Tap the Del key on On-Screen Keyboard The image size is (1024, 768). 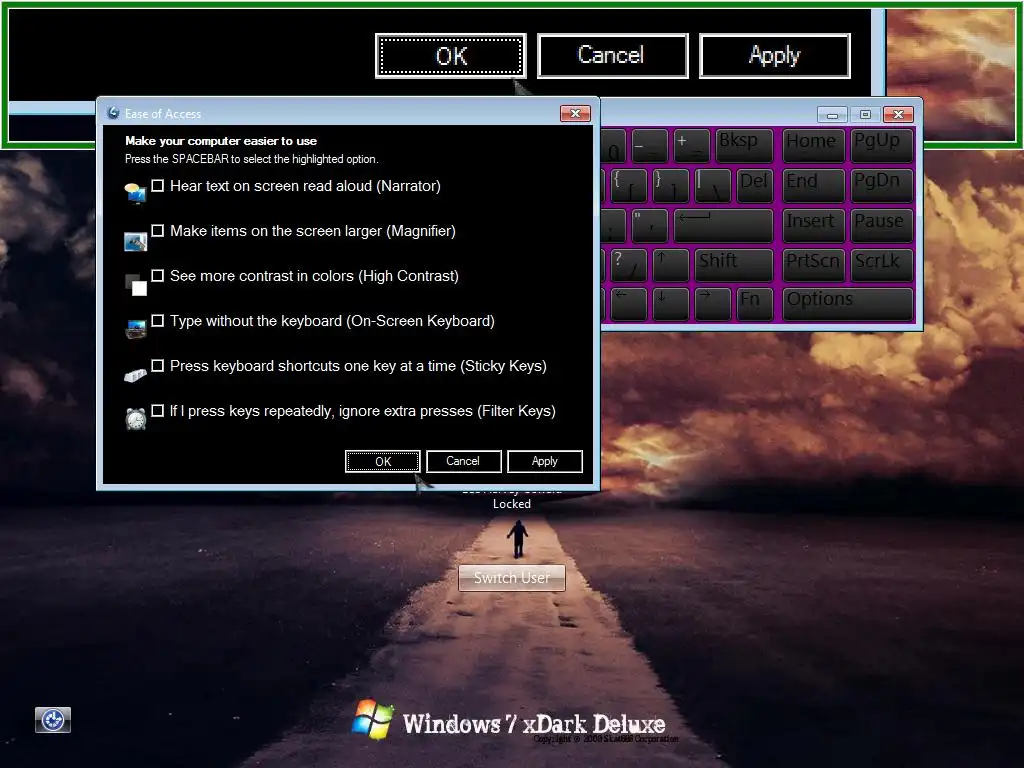[755, 185]
